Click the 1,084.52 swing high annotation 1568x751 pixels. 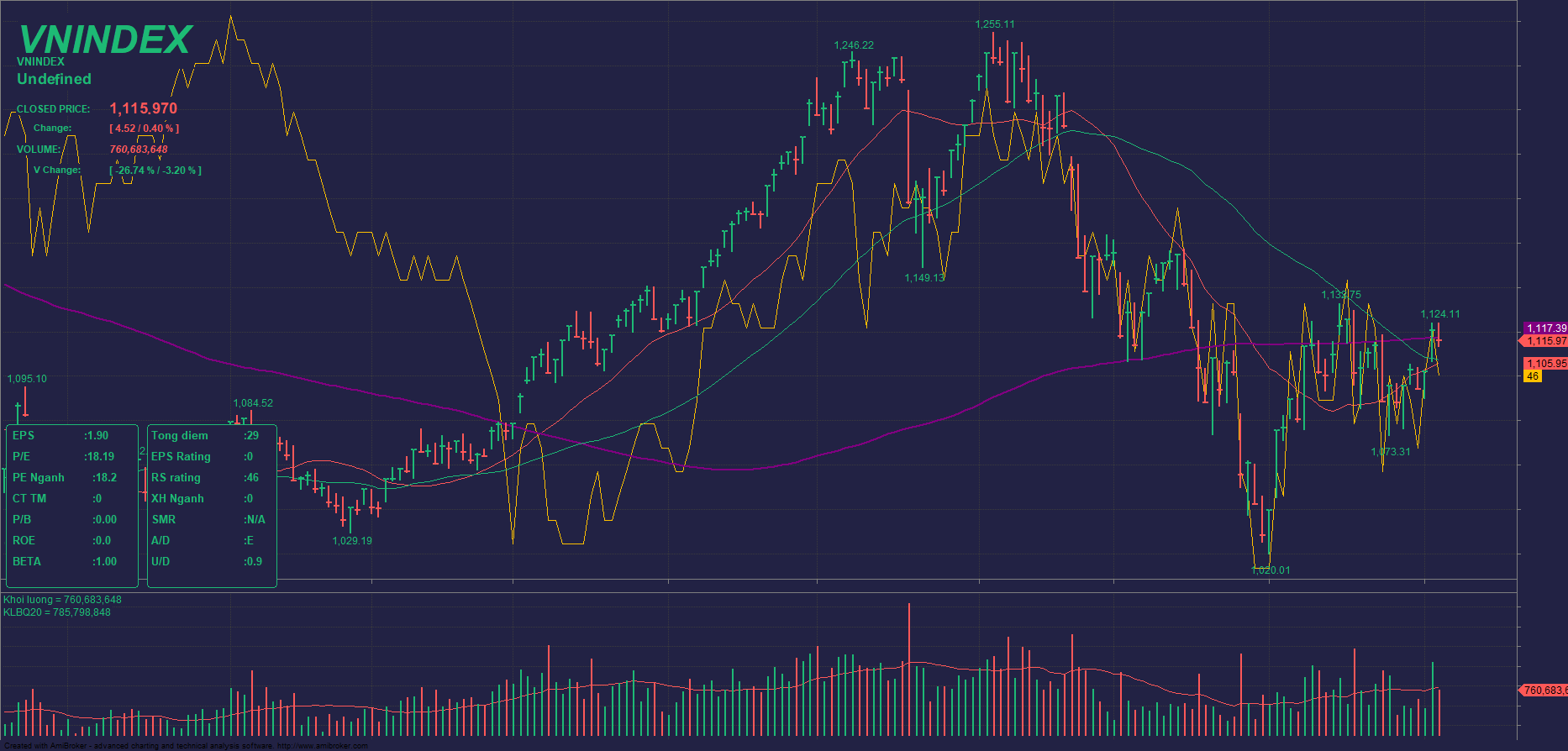click(253, 403)
